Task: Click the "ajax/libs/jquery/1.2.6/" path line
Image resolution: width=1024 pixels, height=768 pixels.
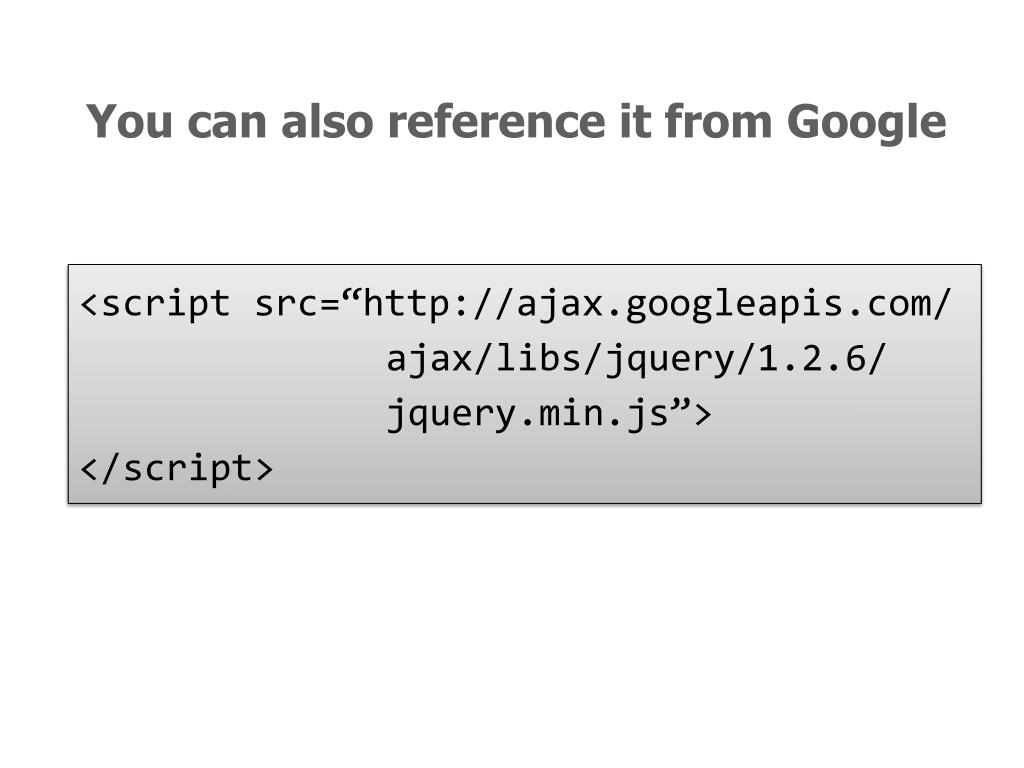Action: [x=636, y=359]
